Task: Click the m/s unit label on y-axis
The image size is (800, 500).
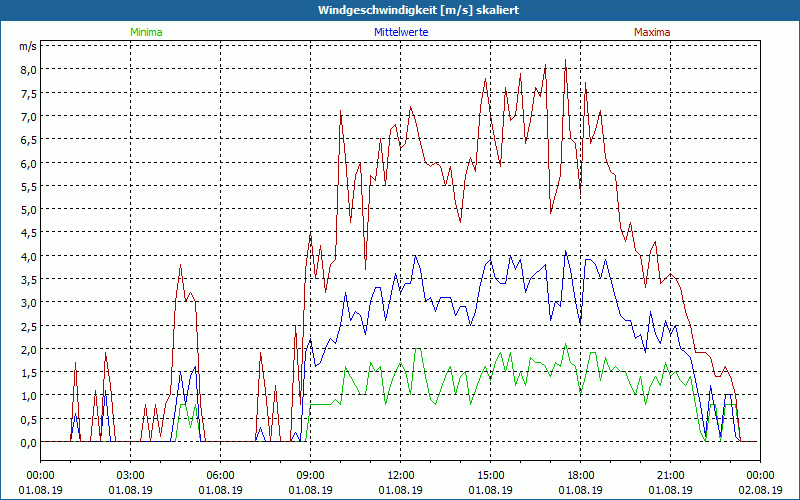Action: click(x=28, y=46)
